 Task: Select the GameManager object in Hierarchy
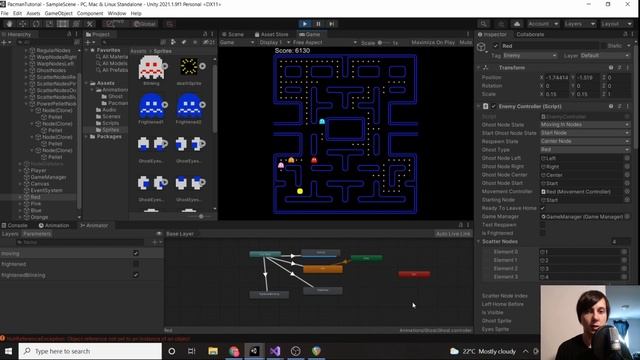(x=48, y=177)
